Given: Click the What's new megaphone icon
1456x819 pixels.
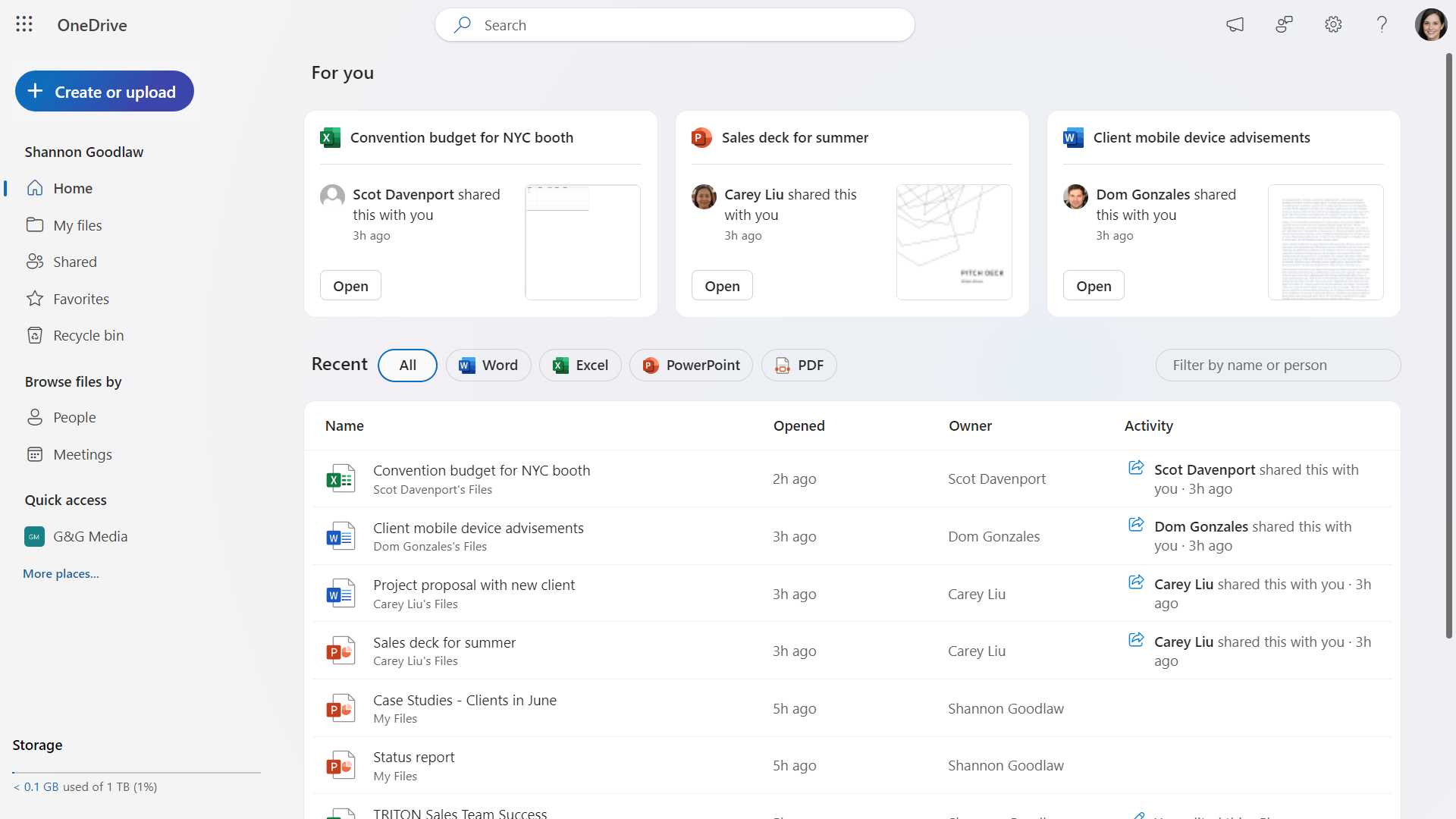Looking at the screenshot, I should pos(1235,24).
